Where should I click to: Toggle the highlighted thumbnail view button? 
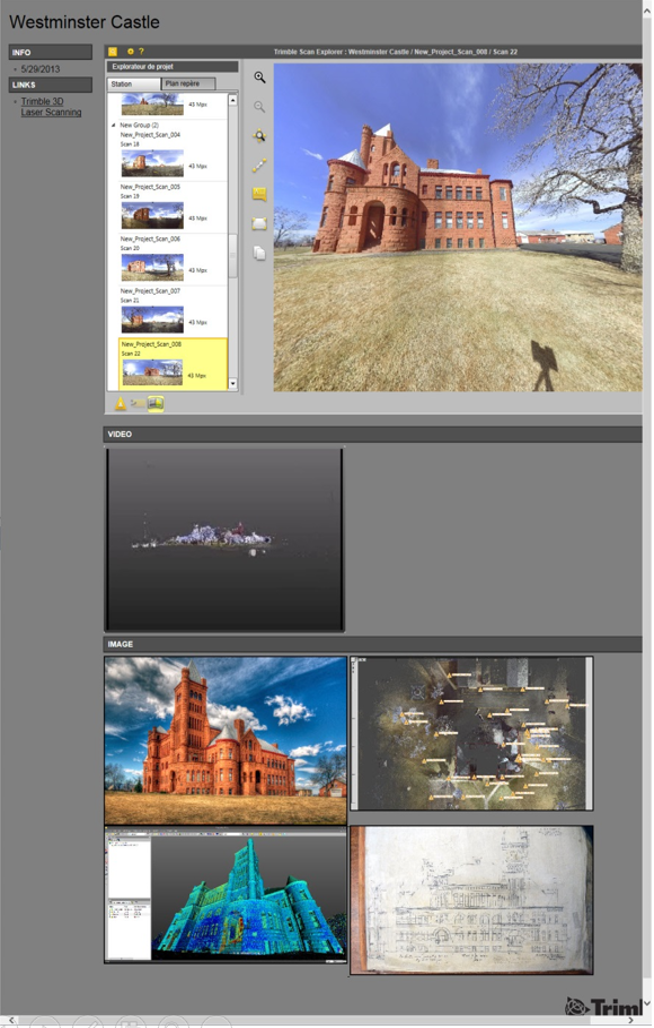click(156, 404)
